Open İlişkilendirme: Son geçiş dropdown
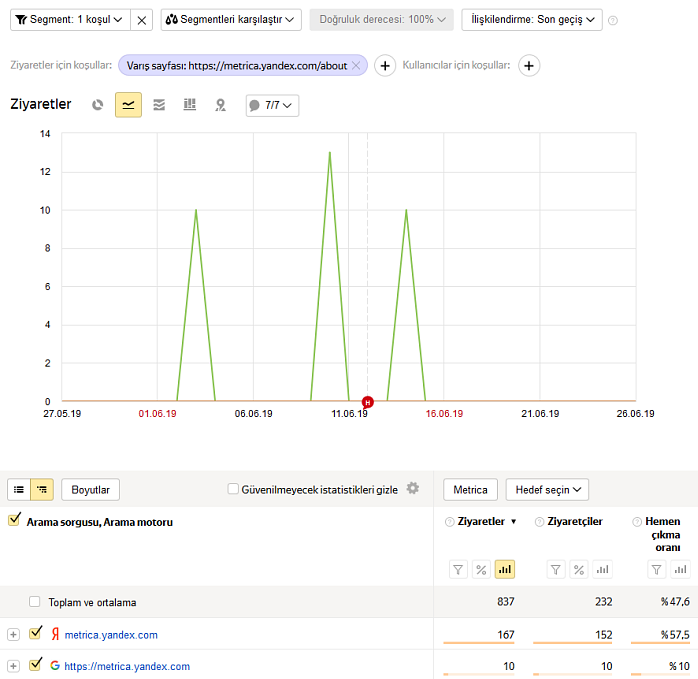The image size is (698, 679). pos(532,20)
